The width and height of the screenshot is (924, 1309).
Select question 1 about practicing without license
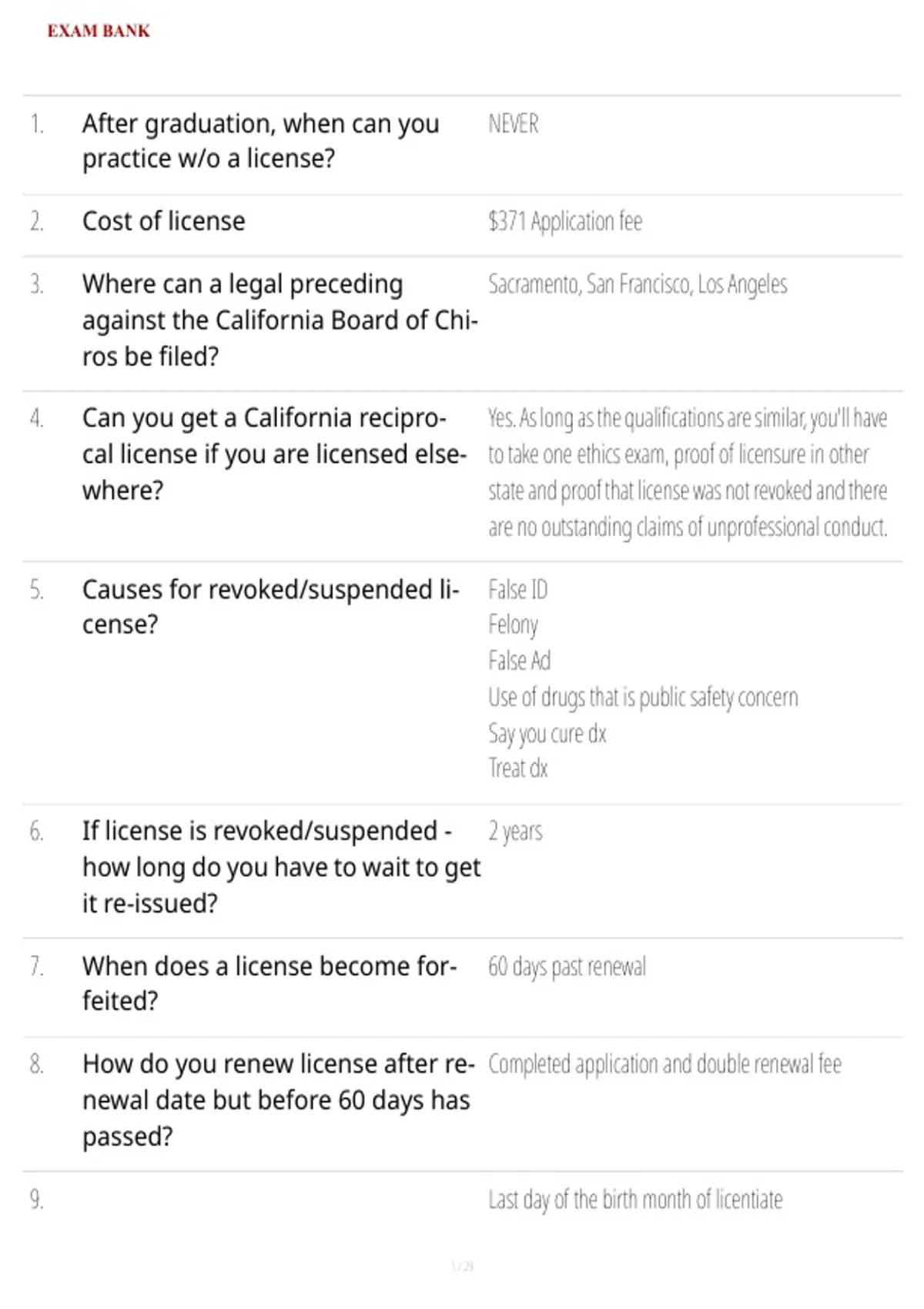(261, 141)
